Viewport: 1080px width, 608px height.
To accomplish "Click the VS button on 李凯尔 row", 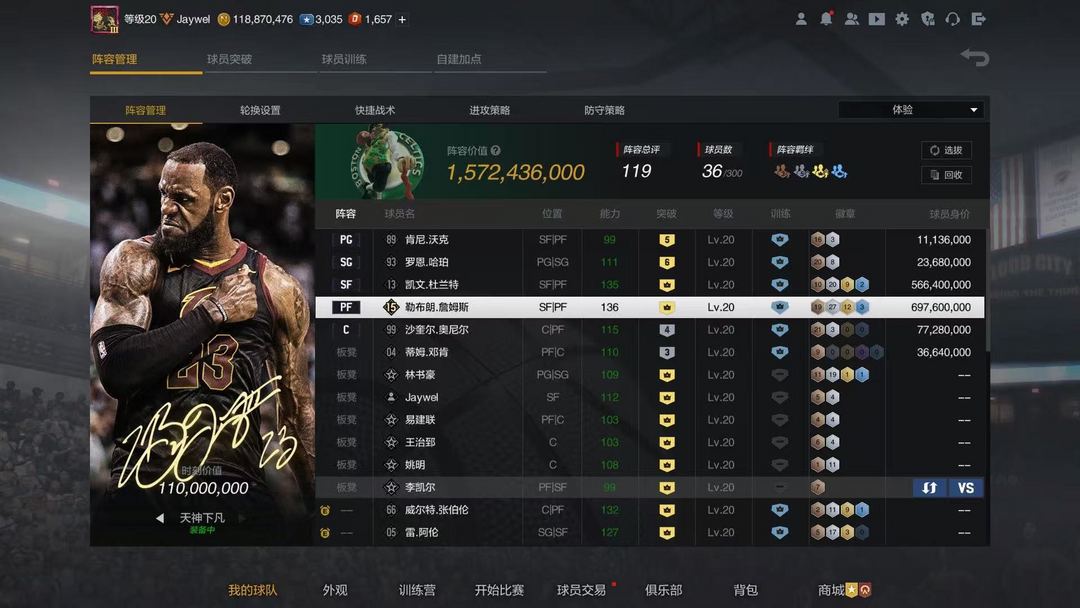I will pos(966,488).
